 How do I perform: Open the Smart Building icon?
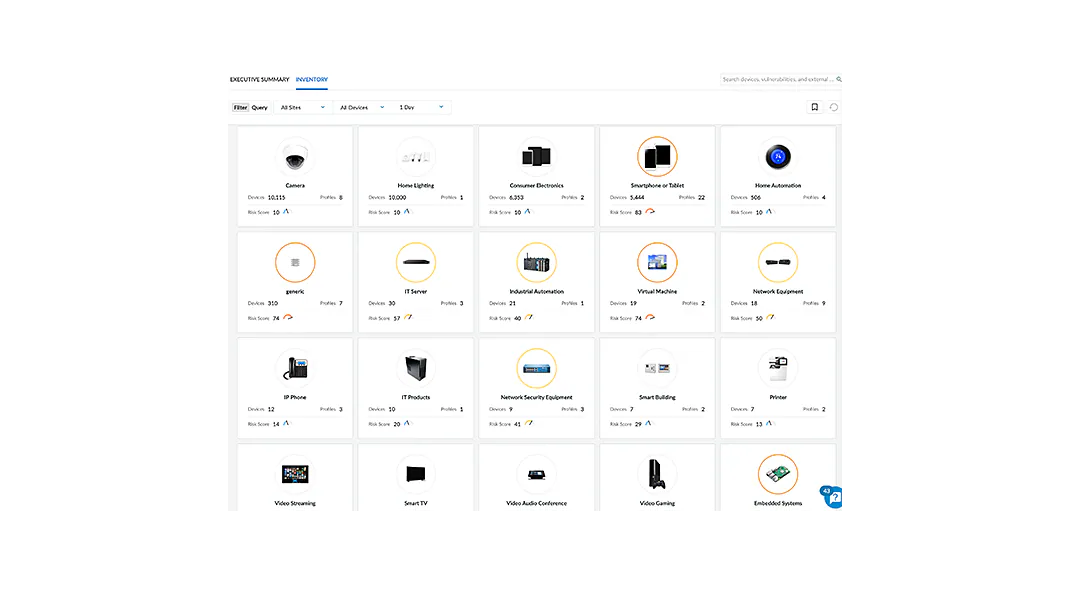click(657, 368)
